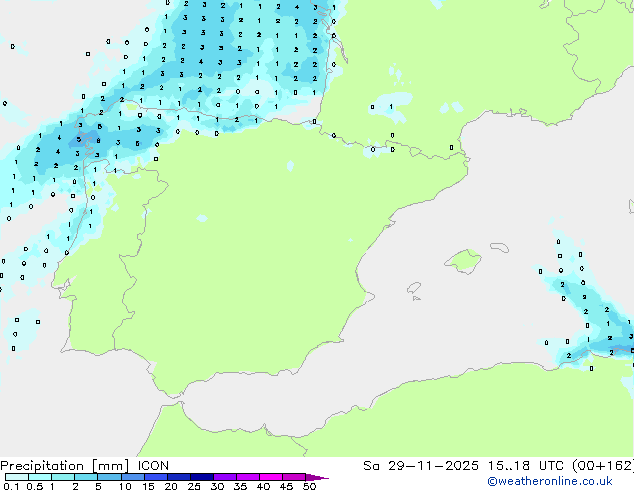
Task: Click the "8" precipitation value near Galicia
Action: (98, 141)
